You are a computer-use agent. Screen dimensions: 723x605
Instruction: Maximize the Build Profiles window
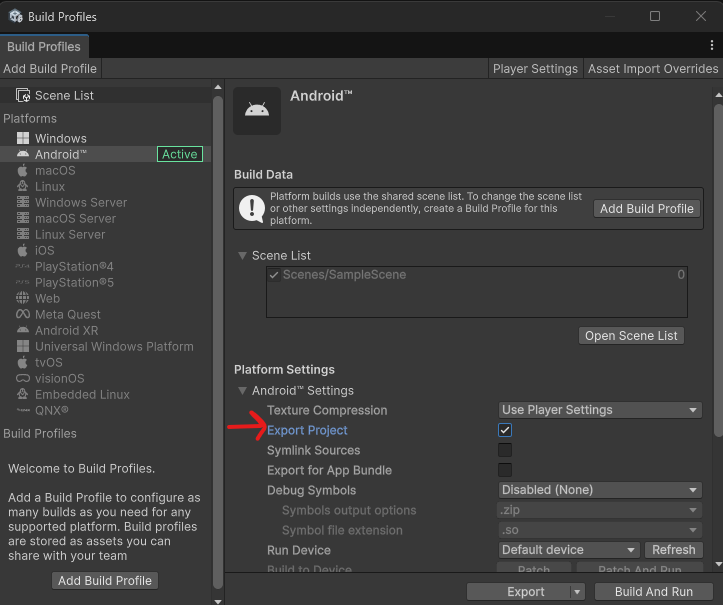coord(655,16)
